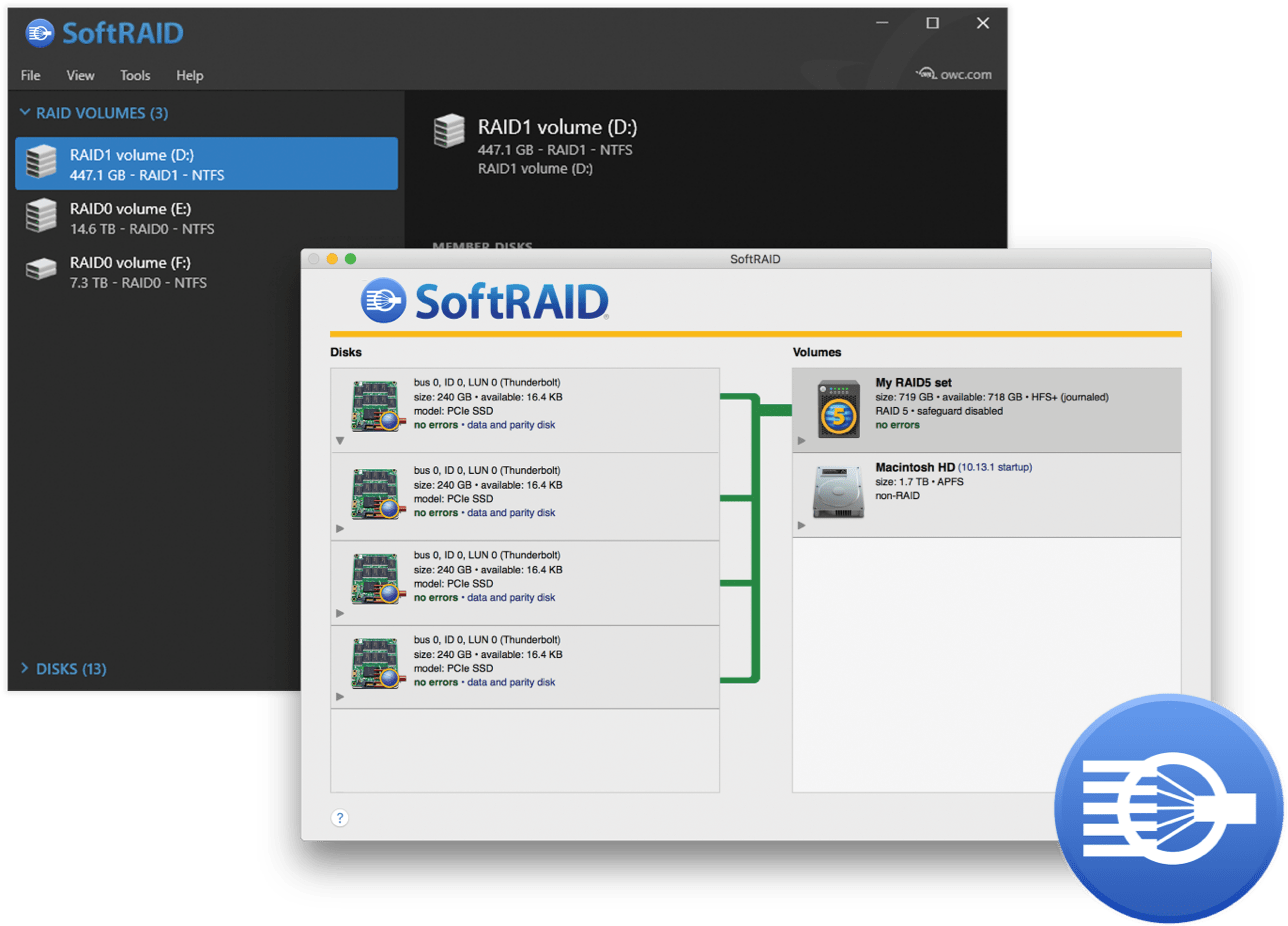Select the Macintosh HD volume tile
The width and height of the screenshot is (1288, 926).
point(987,495)
